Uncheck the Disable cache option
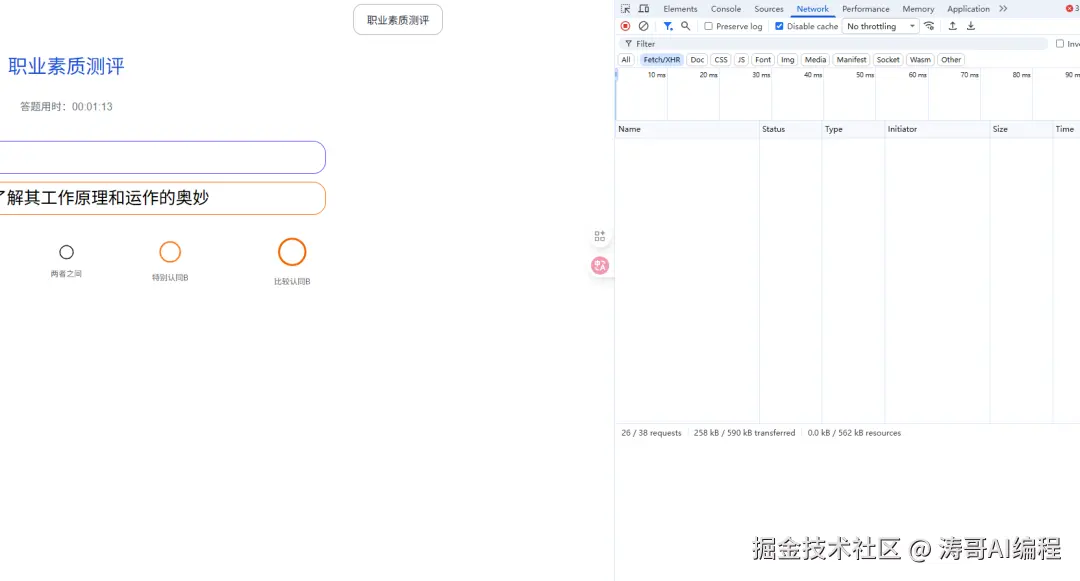Screen dimensions: 1080x581 pos(778,26)
